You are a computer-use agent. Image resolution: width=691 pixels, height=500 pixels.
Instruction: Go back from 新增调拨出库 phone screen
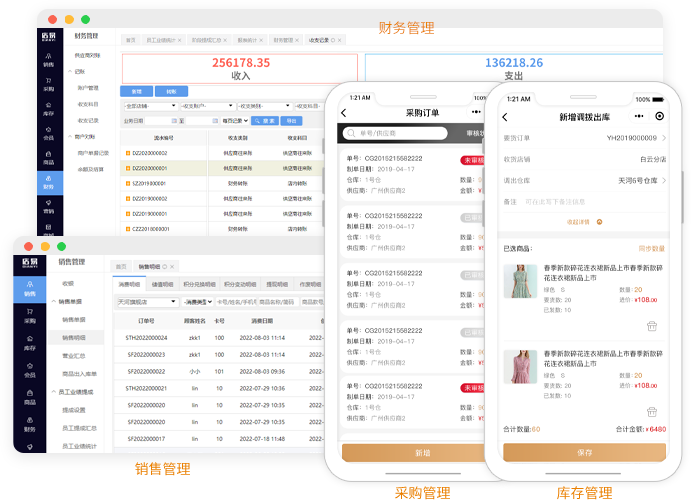tap(505, 117)
